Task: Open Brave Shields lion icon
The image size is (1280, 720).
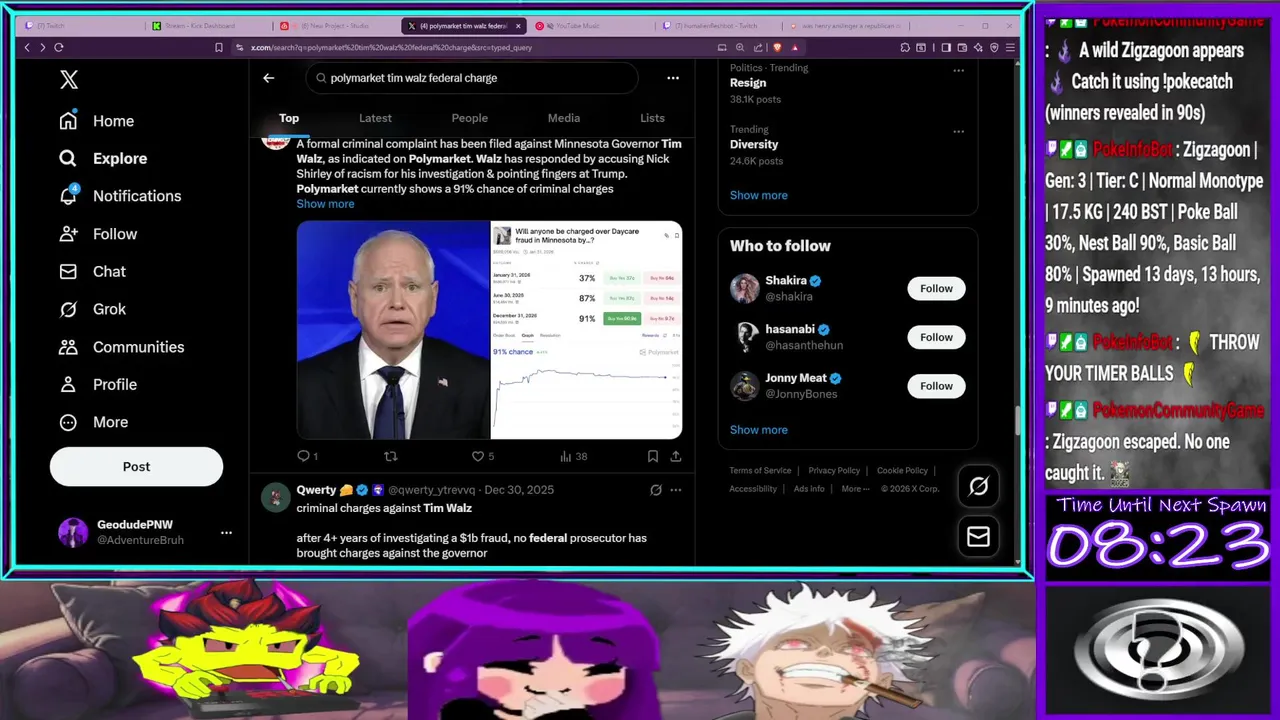Action: coord(778,47)
